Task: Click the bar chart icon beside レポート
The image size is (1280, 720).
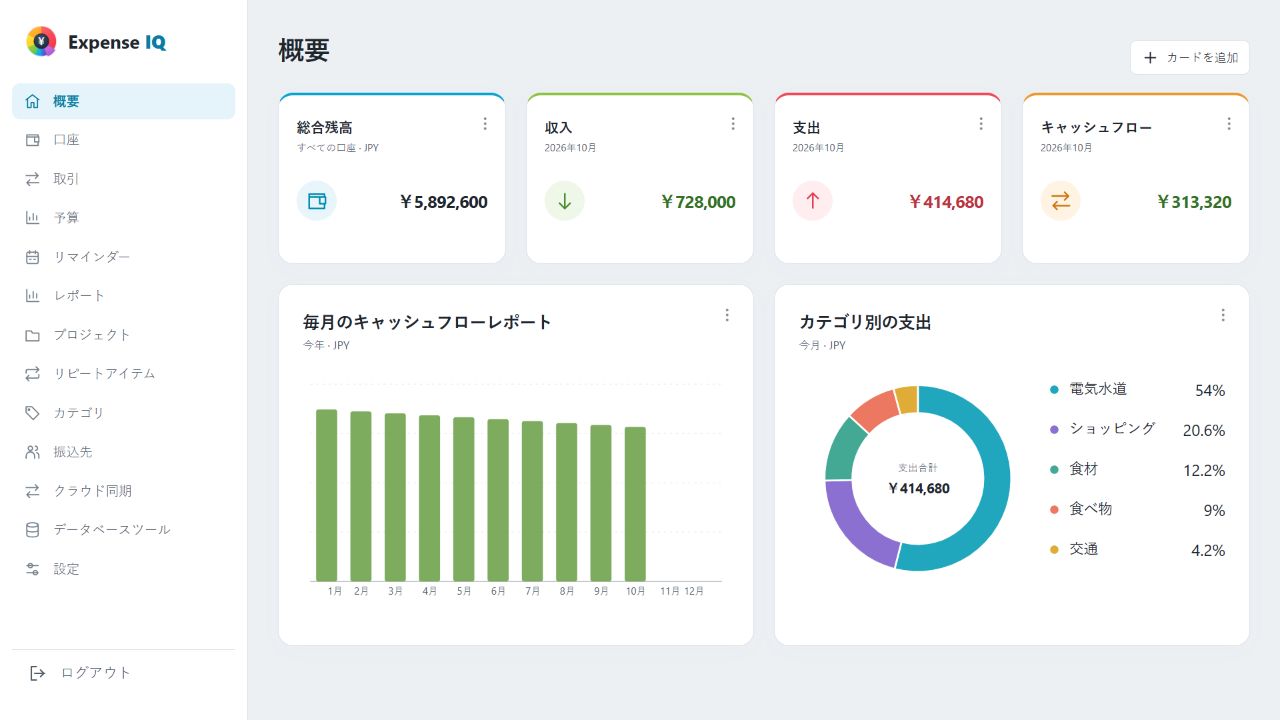Action: 33,296
